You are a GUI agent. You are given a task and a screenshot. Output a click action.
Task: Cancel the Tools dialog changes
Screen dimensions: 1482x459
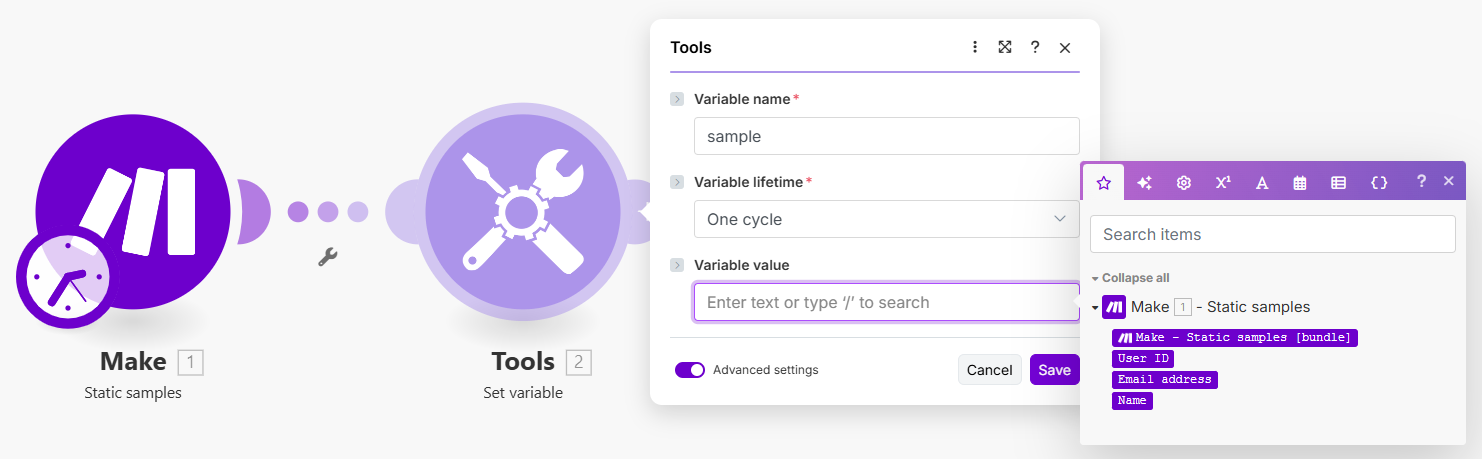pos(989,370)
